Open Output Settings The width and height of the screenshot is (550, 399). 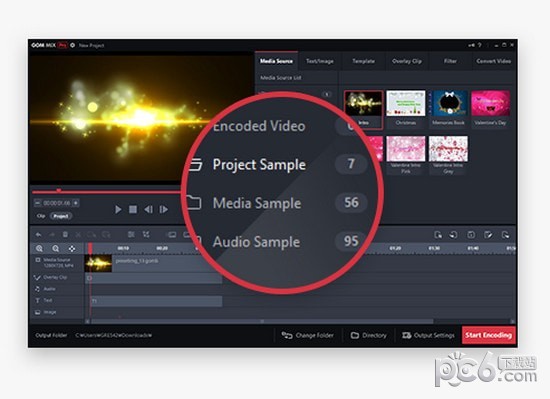pos(429,336)
